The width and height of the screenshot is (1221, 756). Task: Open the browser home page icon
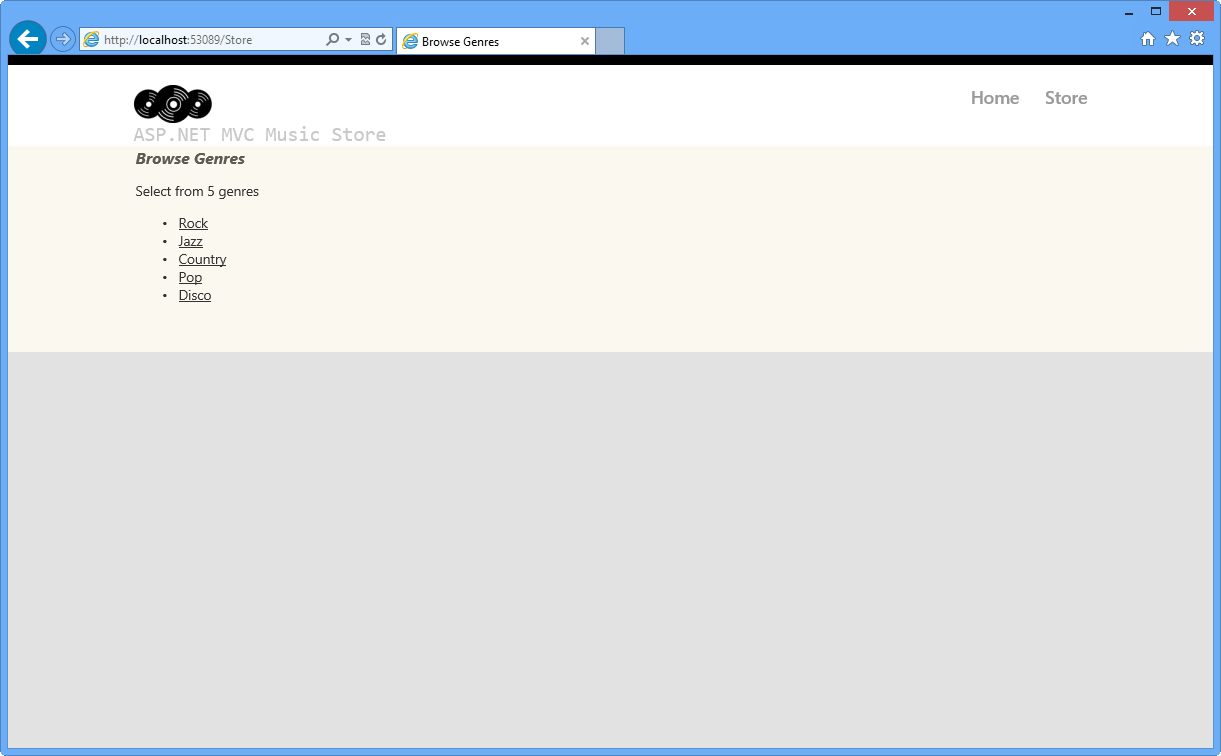(1146, 38)
